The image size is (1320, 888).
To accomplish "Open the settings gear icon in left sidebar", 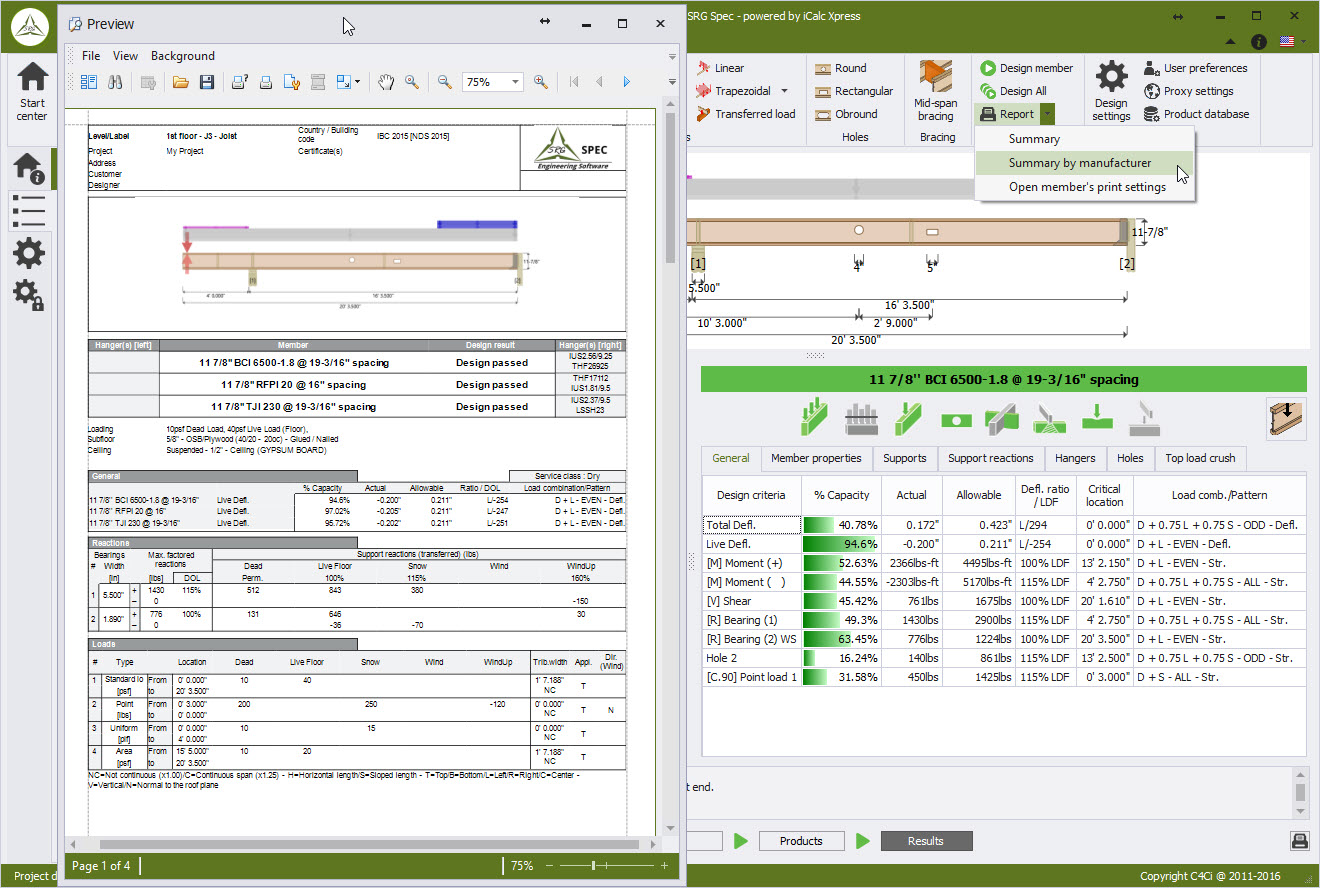I will tap(28, 253).
